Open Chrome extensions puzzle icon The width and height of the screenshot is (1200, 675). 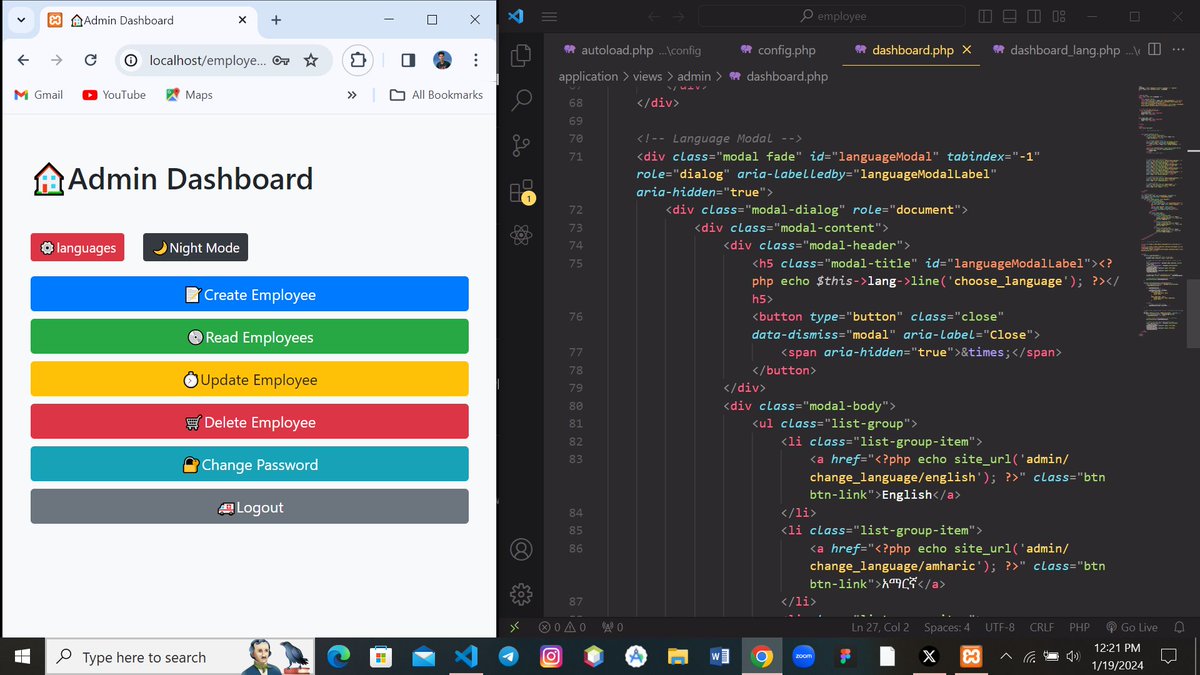point(357,60)
